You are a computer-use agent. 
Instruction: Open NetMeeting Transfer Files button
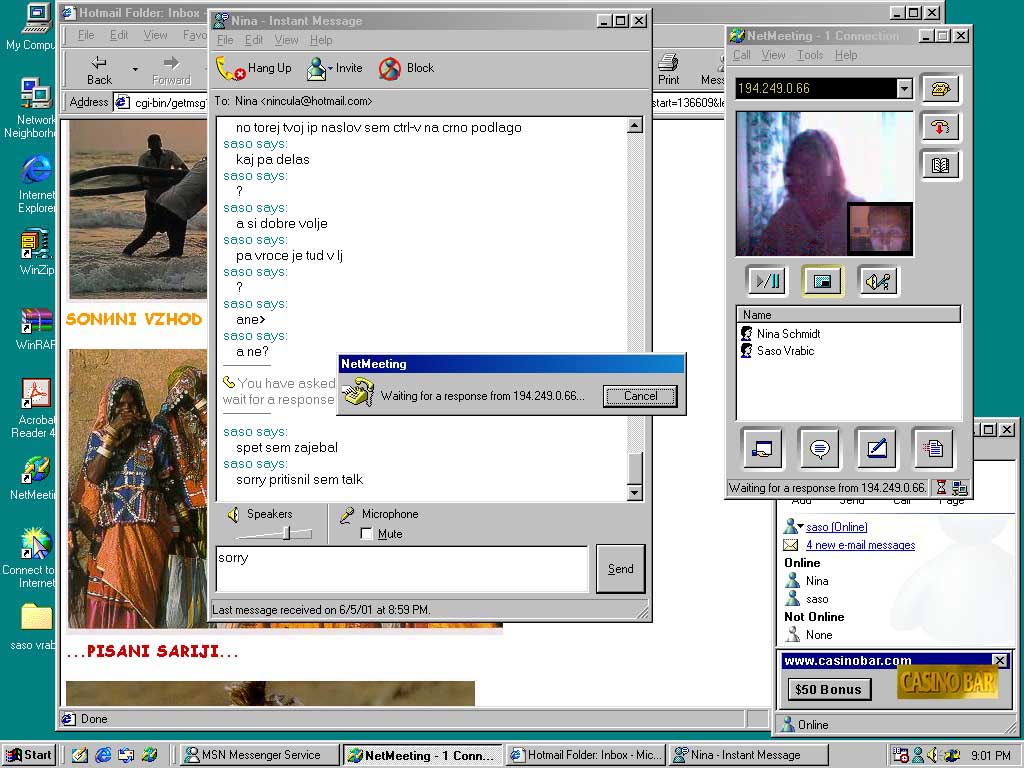click(x=933, y=448)
